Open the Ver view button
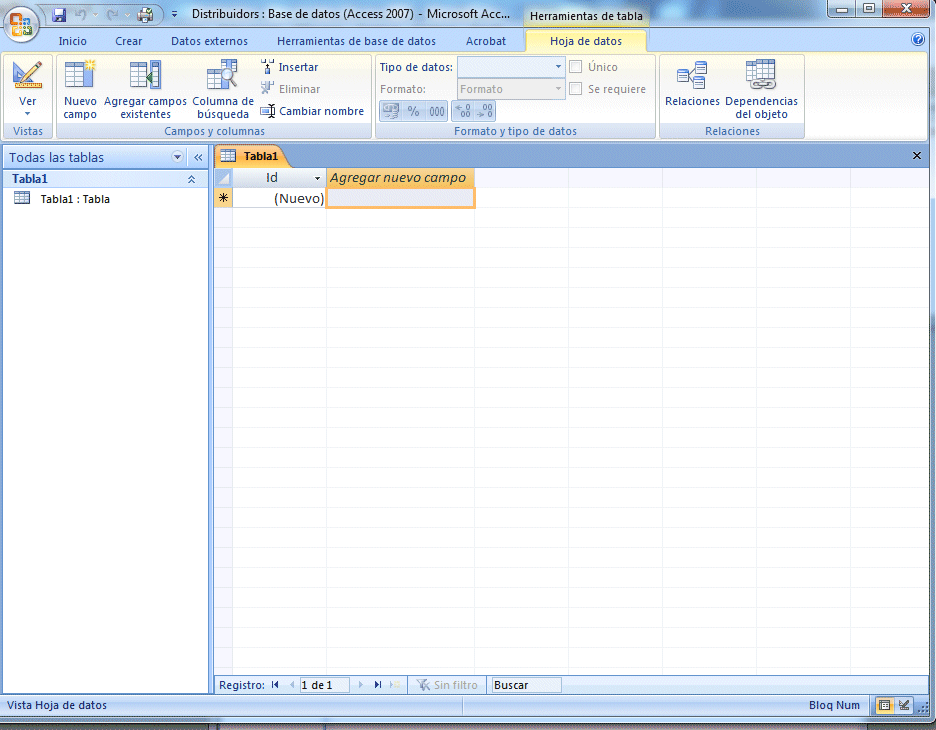Image resolution: width=936 pixels, height=730 pixels. coord(27,88)
